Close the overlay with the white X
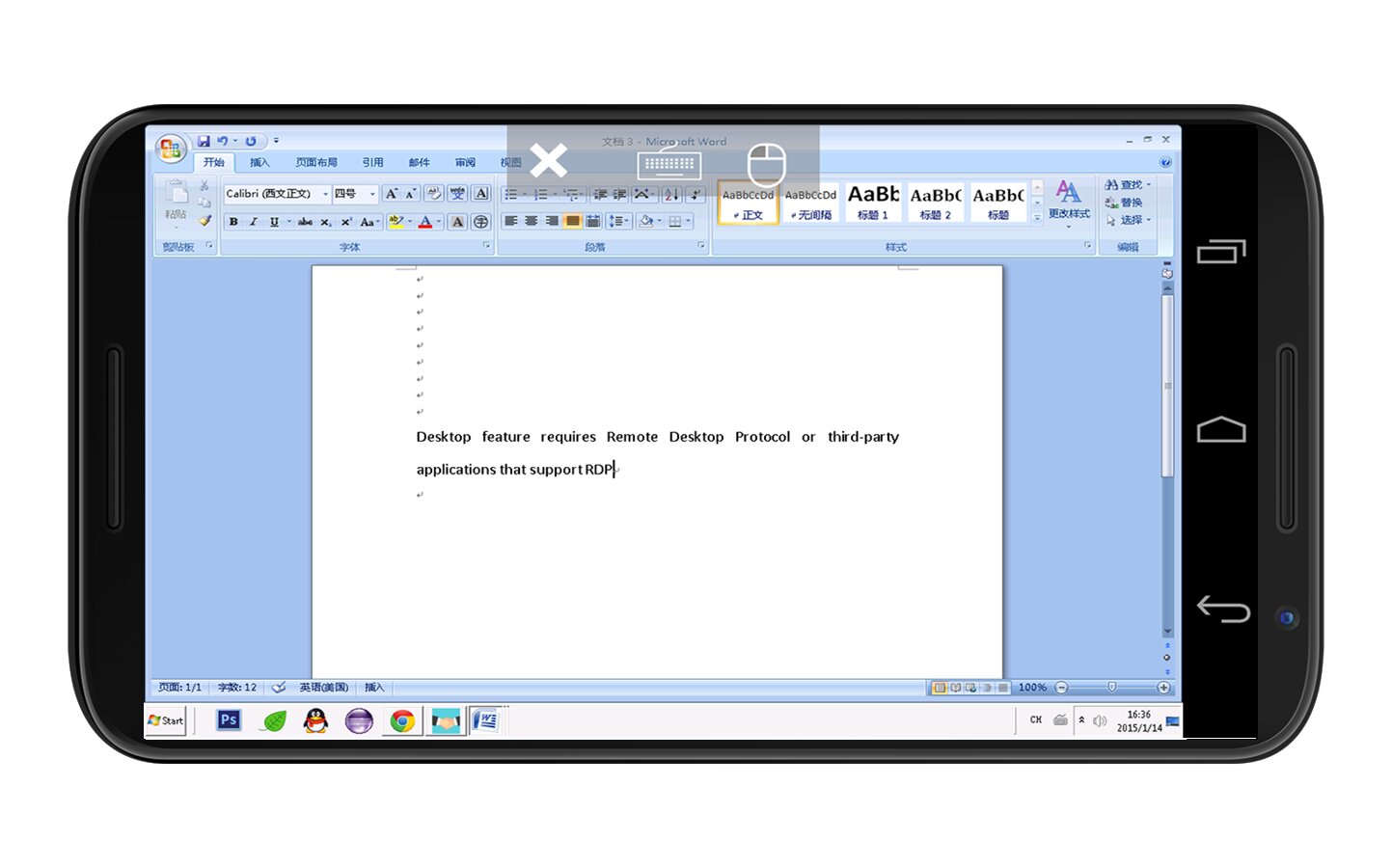1392x868 pixels. 548,161
